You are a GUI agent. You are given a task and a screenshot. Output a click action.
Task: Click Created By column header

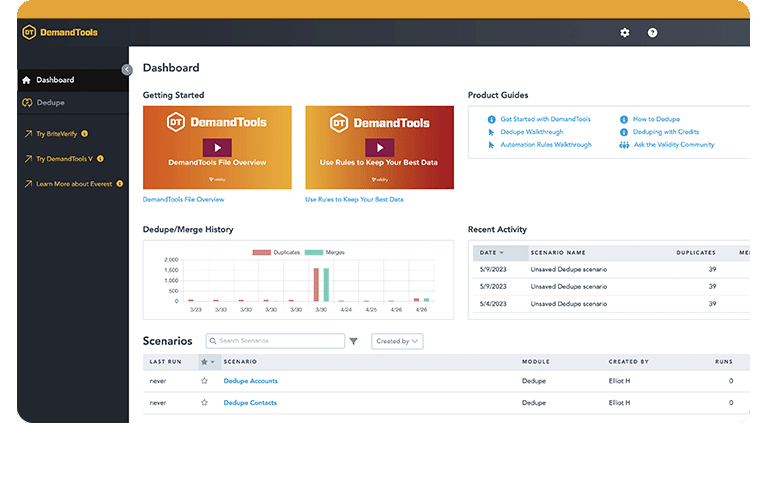[629, 362]
